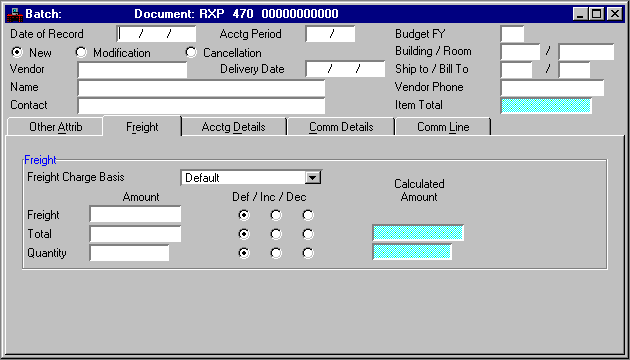Click the Vendor input field
The width and height of the screenshot is (630, 360).
[x=132, y=70]
